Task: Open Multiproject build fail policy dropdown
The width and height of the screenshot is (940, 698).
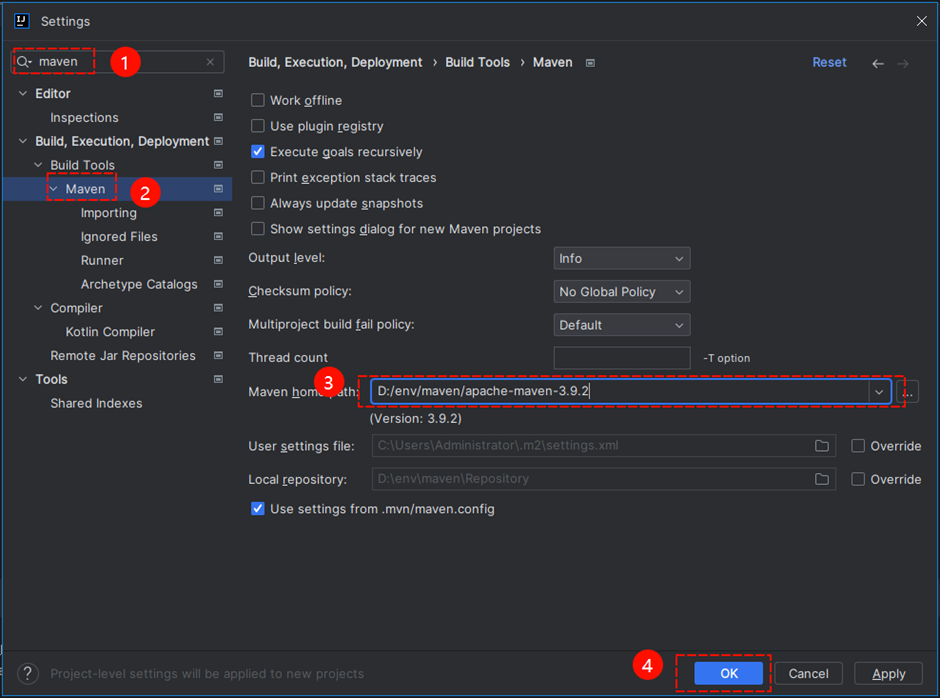Action: [x=622, y=325]
